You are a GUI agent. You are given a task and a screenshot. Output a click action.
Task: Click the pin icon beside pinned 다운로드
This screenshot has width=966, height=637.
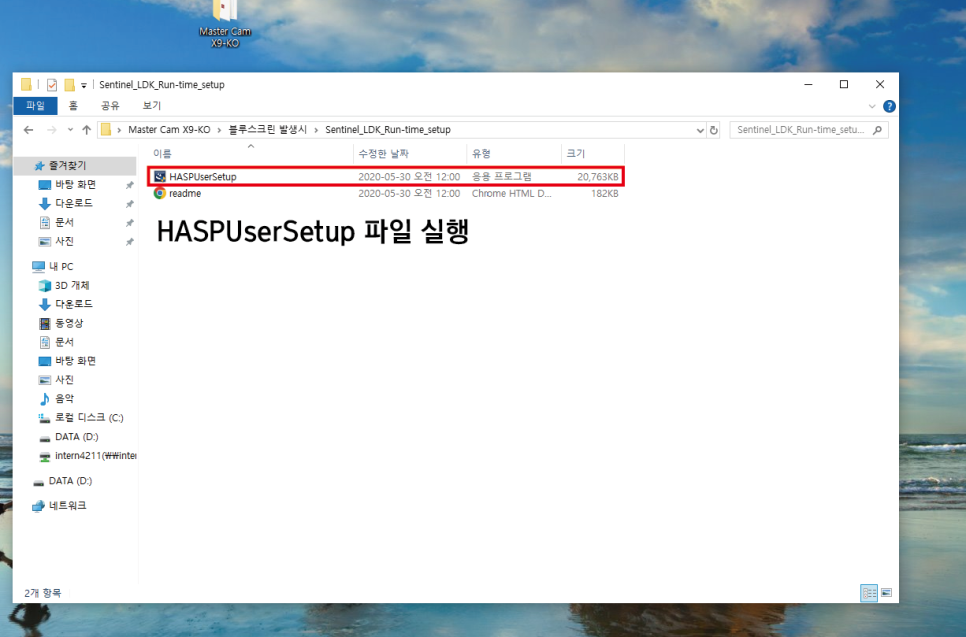tap(129, 203)
